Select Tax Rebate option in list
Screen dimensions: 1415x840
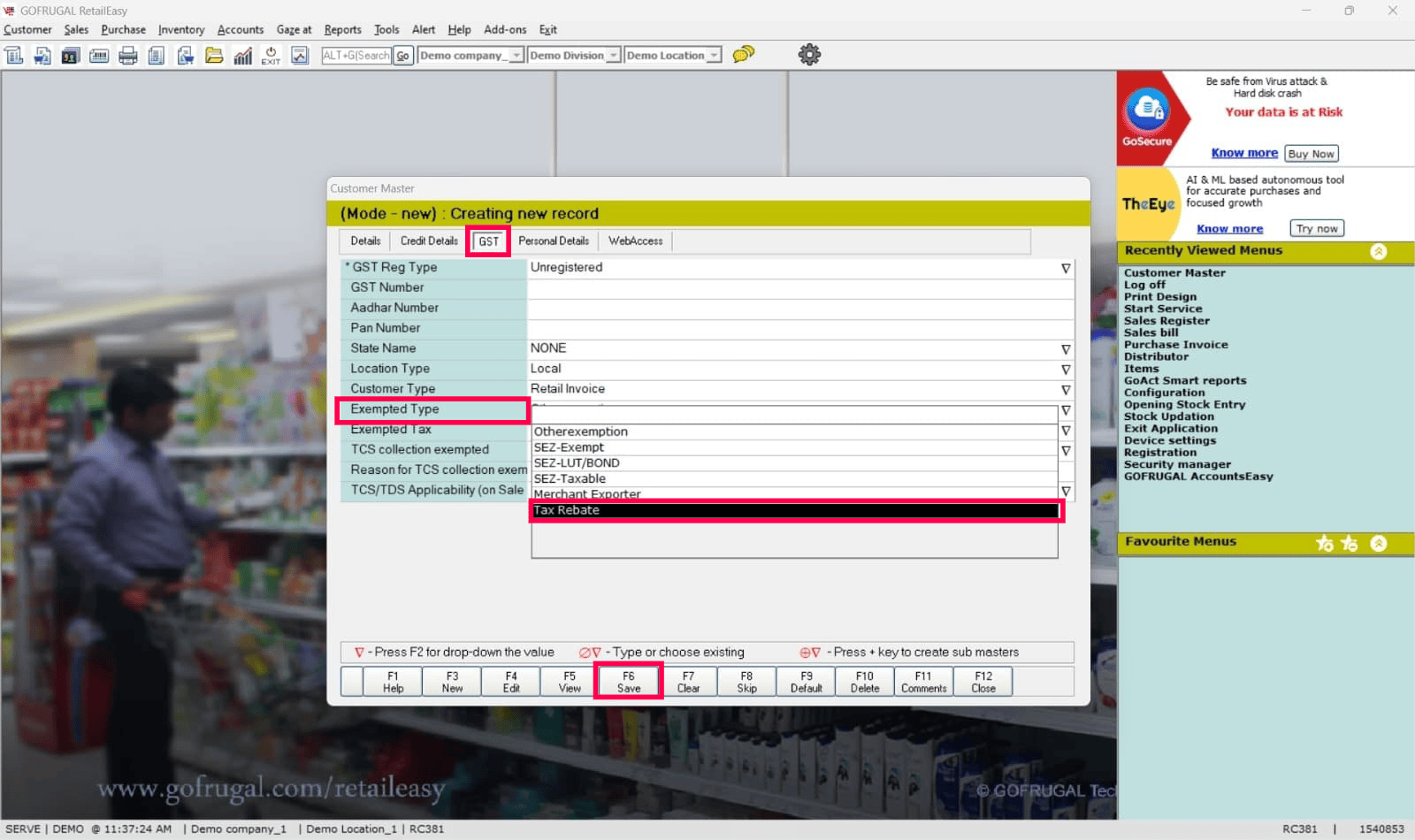pos(795,510)
